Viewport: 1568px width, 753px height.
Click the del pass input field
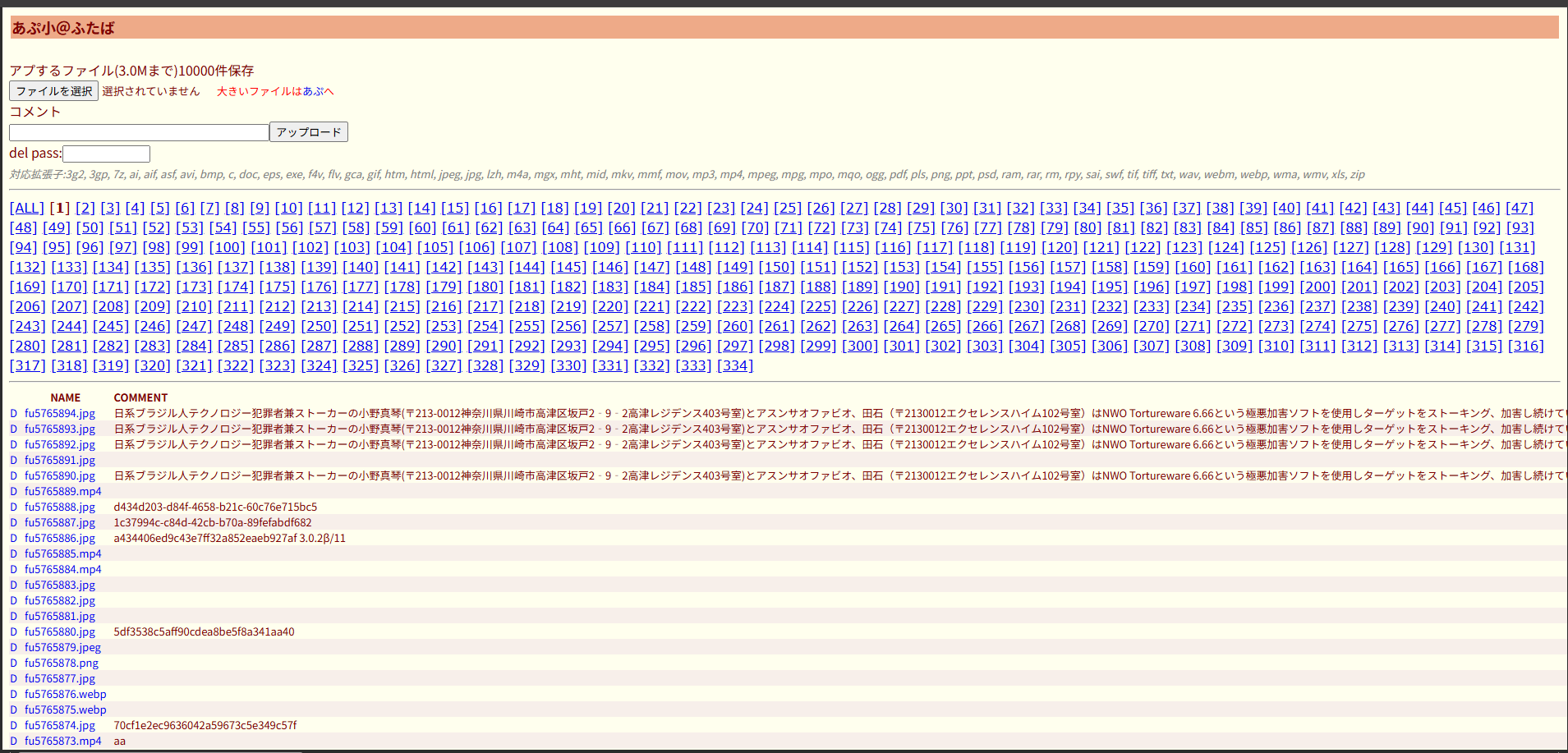(x=106, y=154)
